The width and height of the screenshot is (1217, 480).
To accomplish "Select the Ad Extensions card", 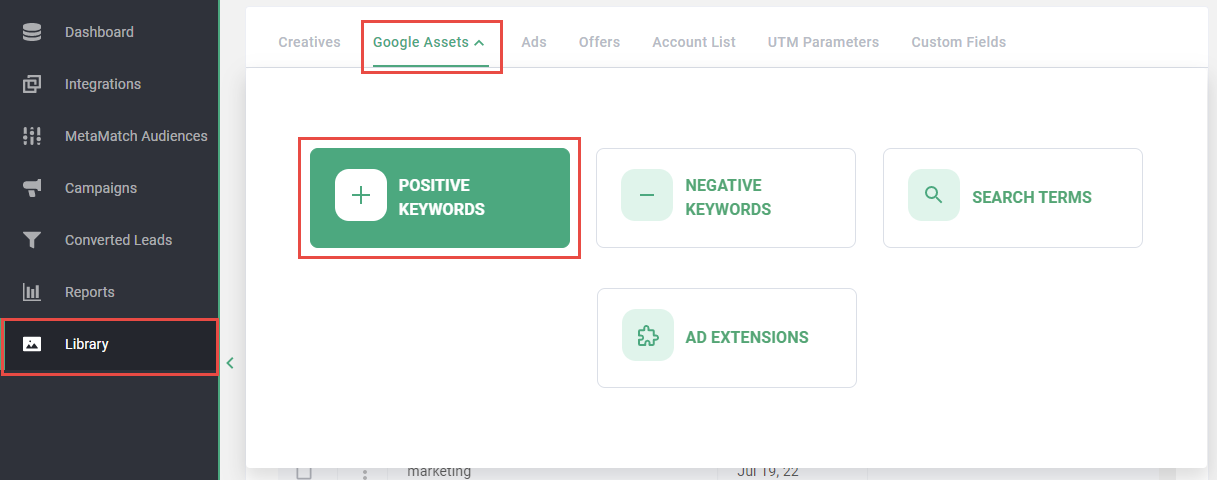I will 727,338.
